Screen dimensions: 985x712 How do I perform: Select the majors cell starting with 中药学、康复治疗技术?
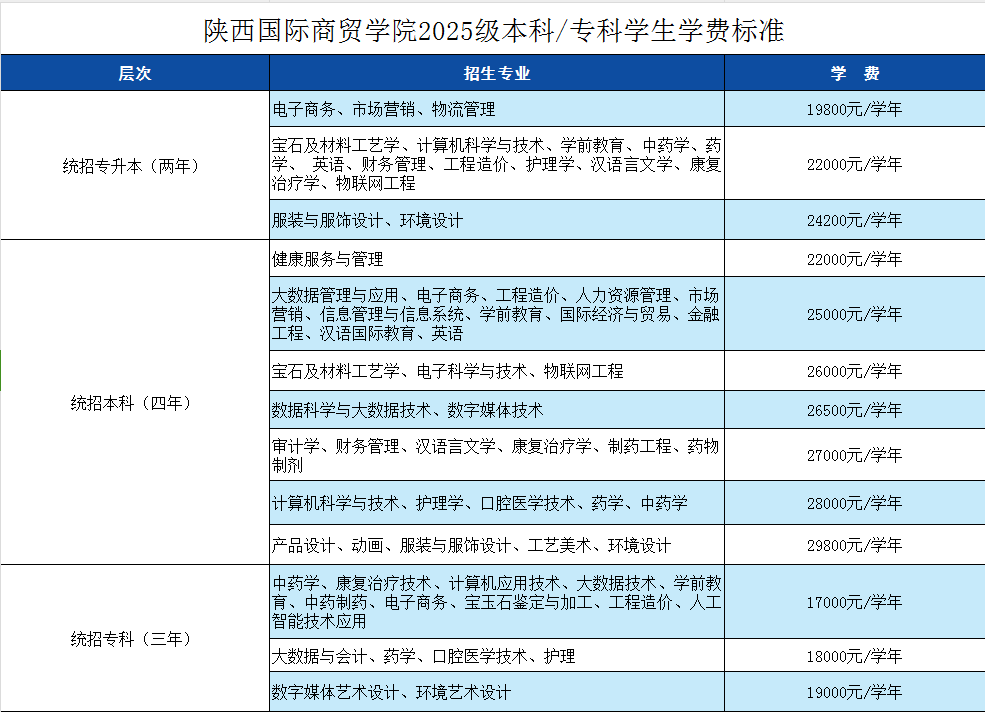[x=497, y=602]
